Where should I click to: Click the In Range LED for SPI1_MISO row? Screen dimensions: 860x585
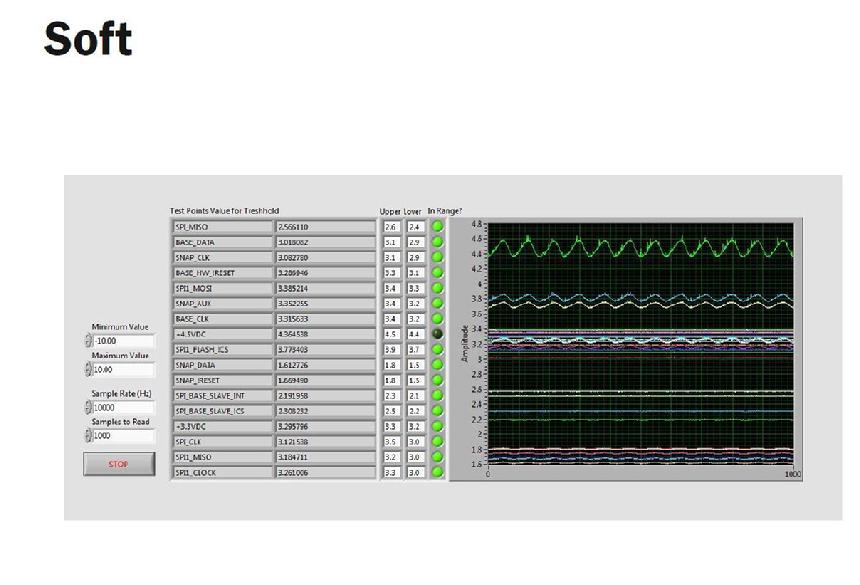(x=437, y=456)
